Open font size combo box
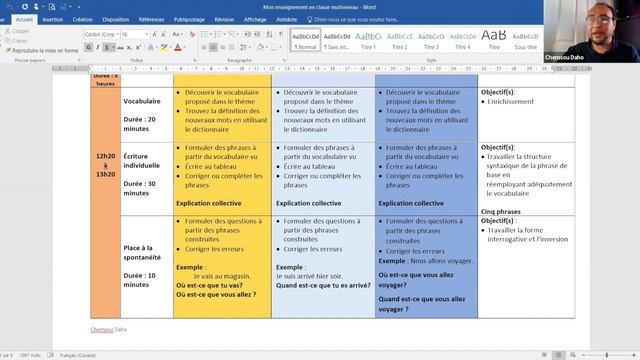The height and width of the screenshot is (360, 640). 135,35
